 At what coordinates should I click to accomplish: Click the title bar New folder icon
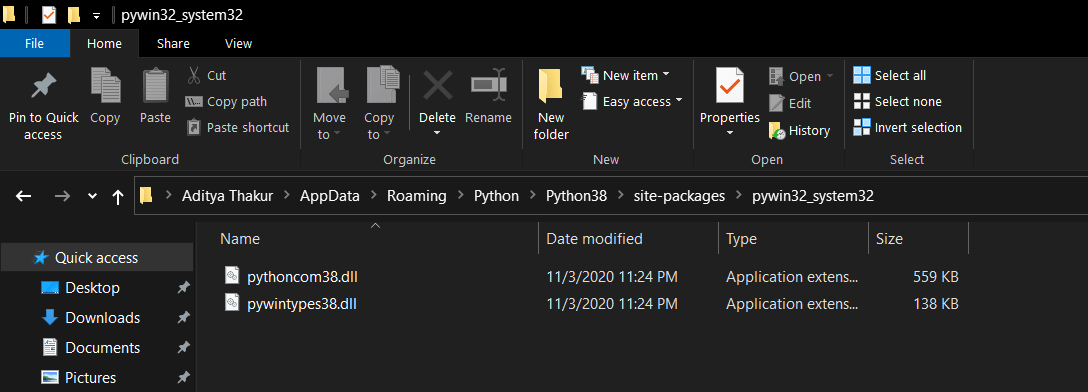click(74, 15)
